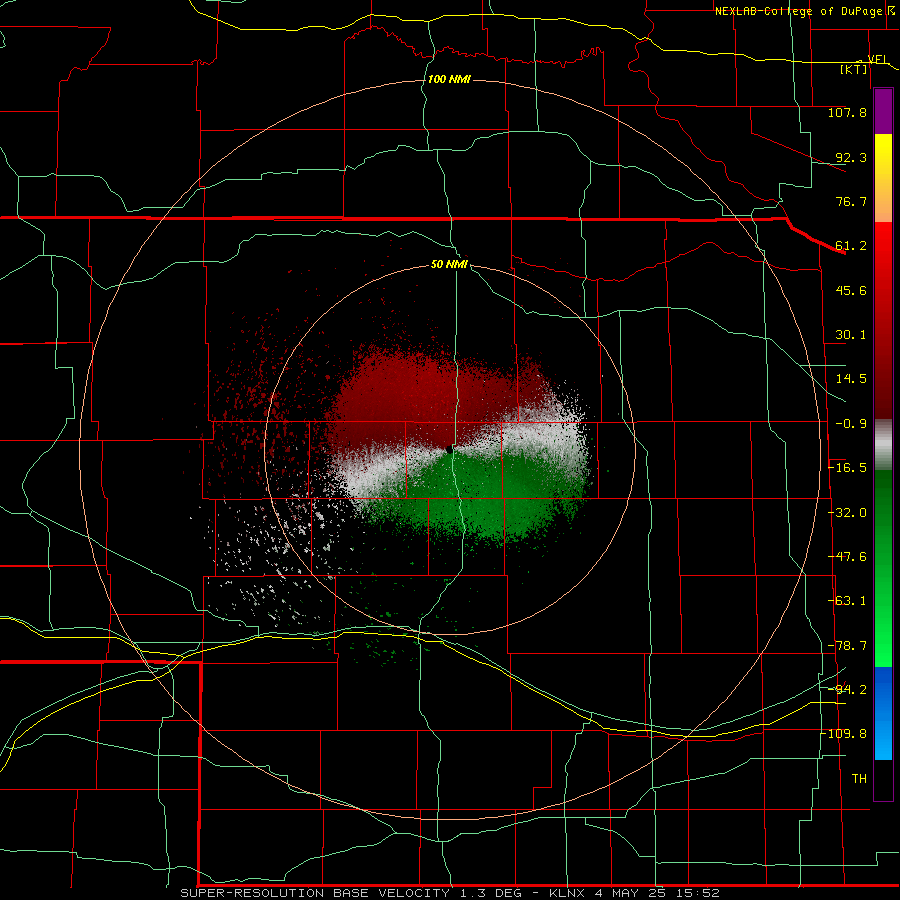
Task: Pick the gray near-zero segment of the color bar
Action: pos(883,445)
